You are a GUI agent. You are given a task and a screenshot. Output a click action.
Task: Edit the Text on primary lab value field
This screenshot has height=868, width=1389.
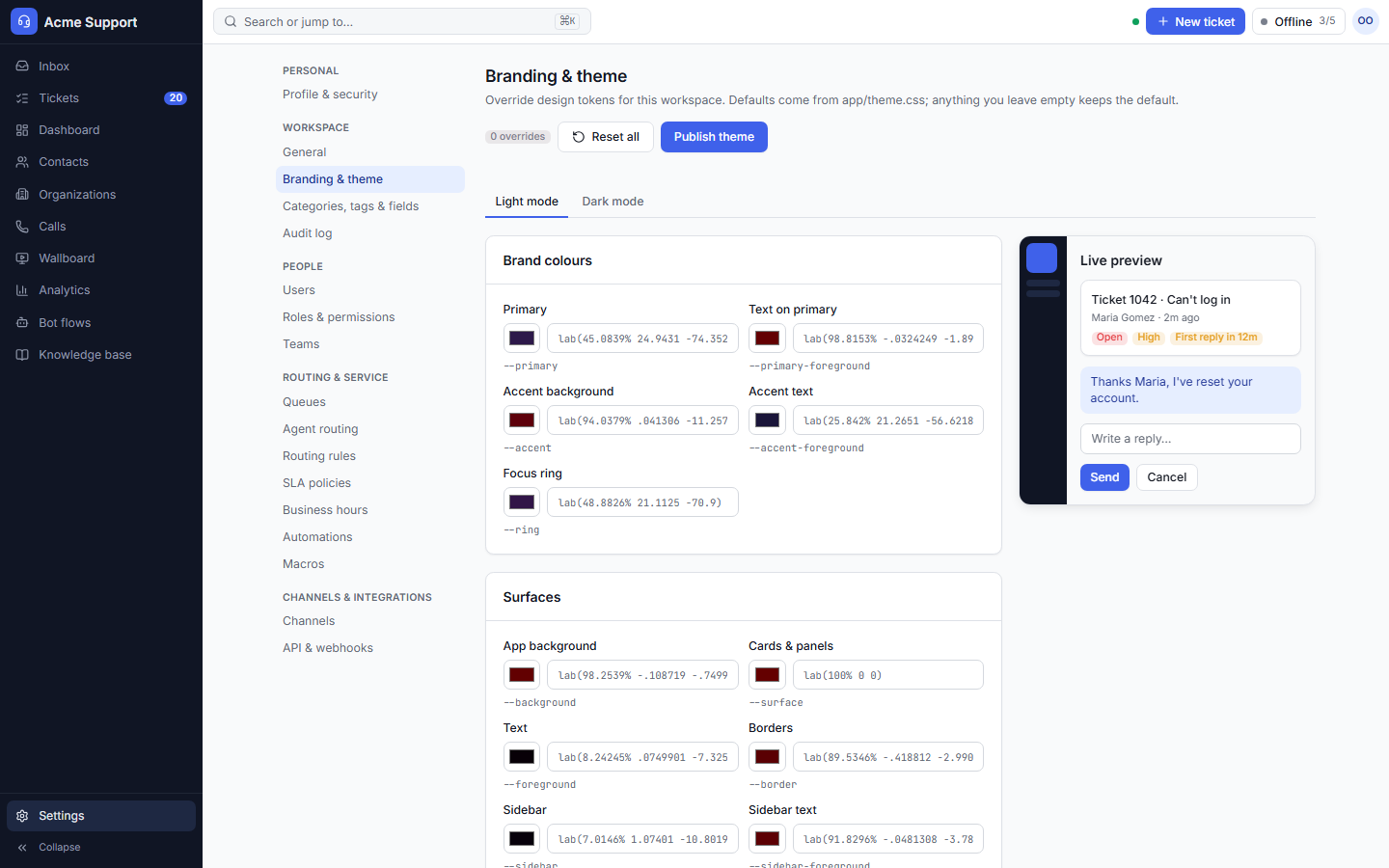[888, 339]
